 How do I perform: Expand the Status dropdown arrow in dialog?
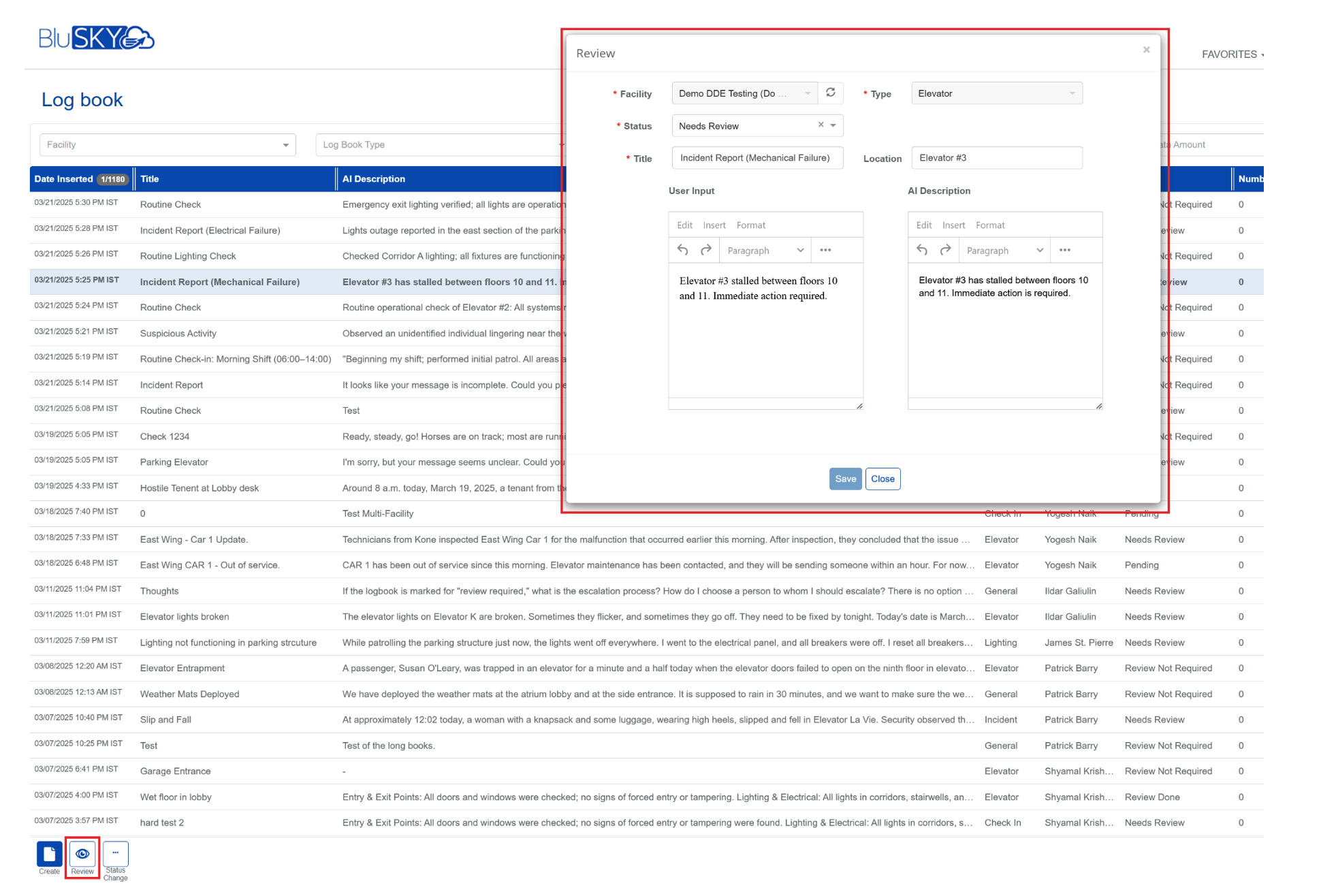coord(833,125)
